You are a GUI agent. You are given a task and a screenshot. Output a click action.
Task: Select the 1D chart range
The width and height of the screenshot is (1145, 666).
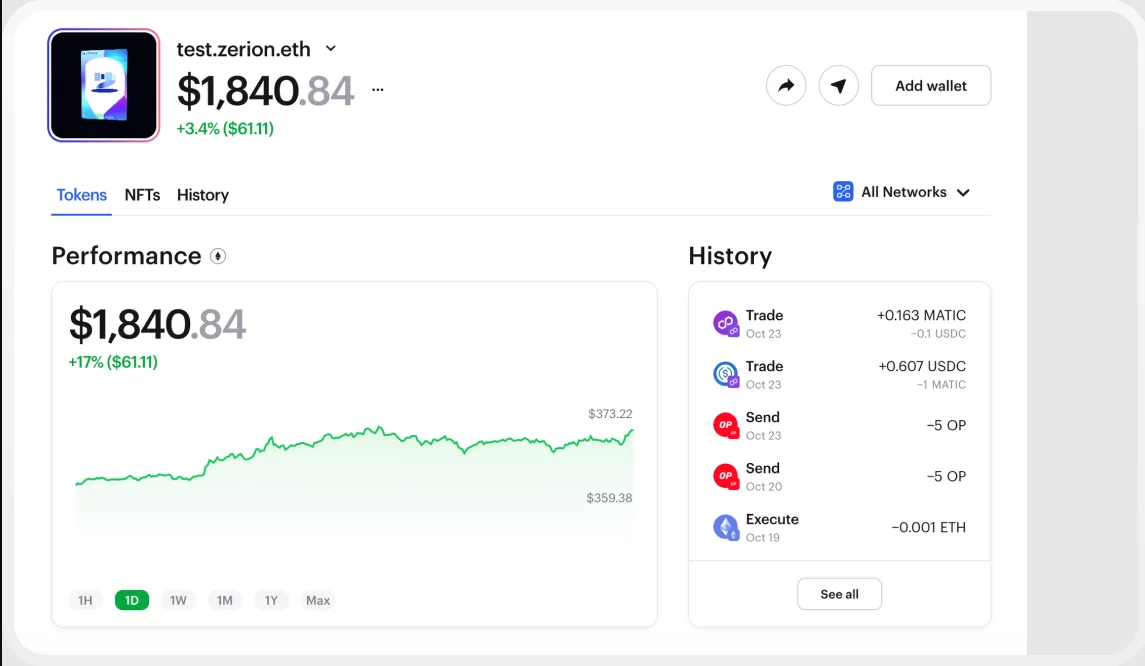[132, 600]
